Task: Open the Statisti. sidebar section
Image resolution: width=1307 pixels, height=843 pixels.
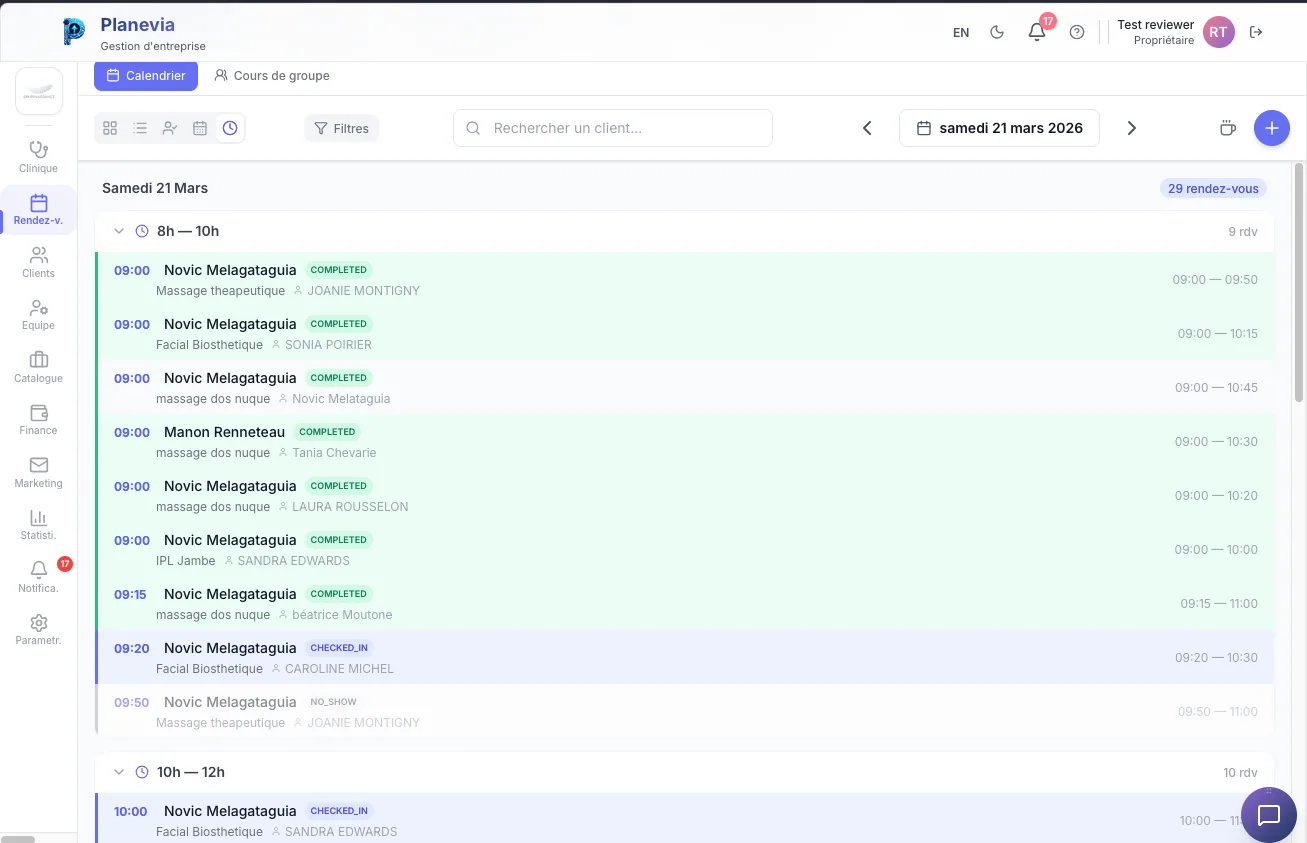Action: click(39, 524)
